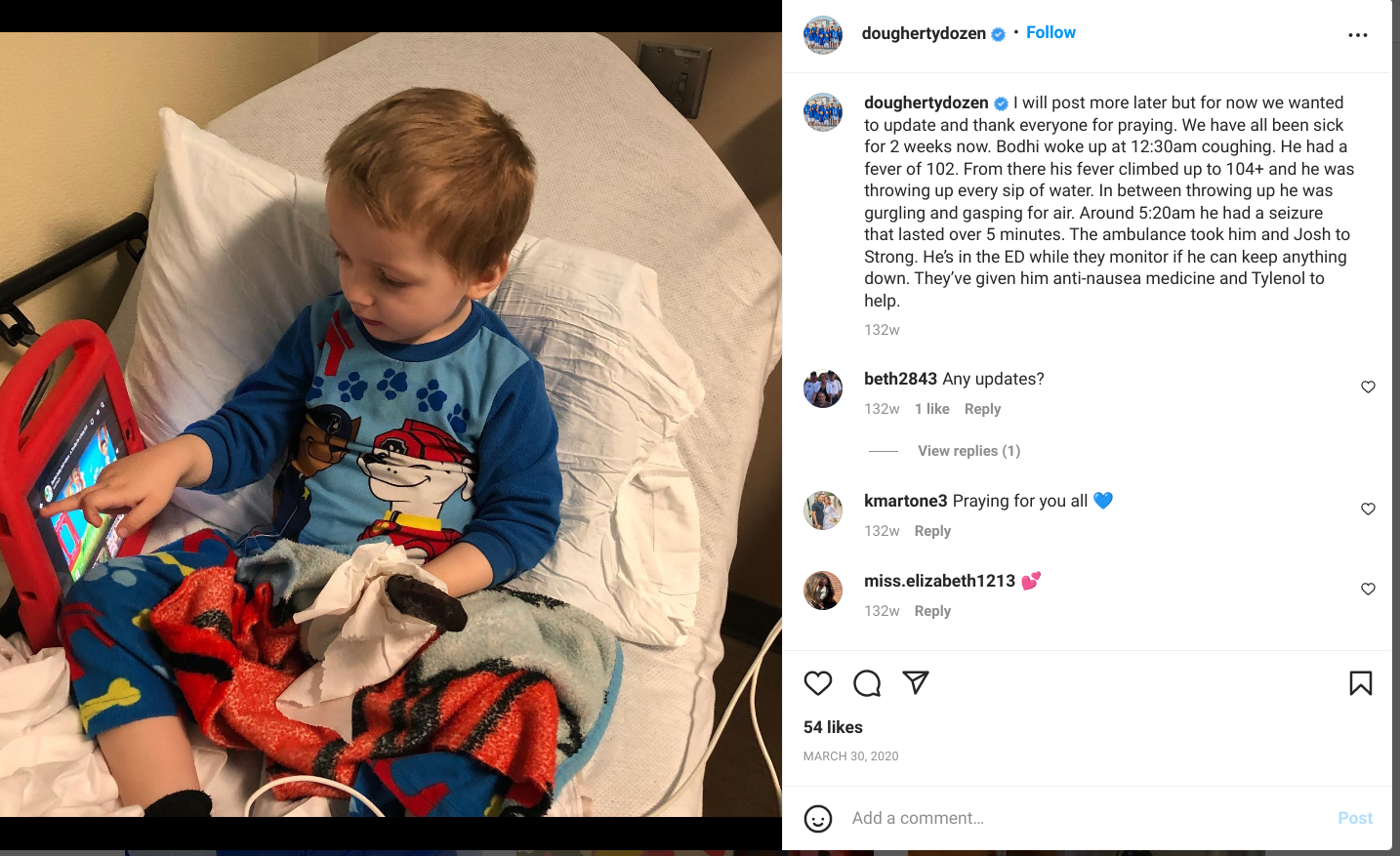Viewport: 1400px width, 856px height.
Task: Reply to beth2843's comment
Action: point(982,409)
